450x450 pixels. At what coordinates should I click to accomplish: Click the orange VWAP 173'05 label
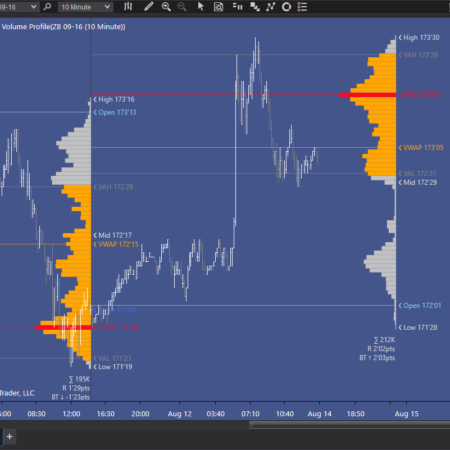click(421, 148)
